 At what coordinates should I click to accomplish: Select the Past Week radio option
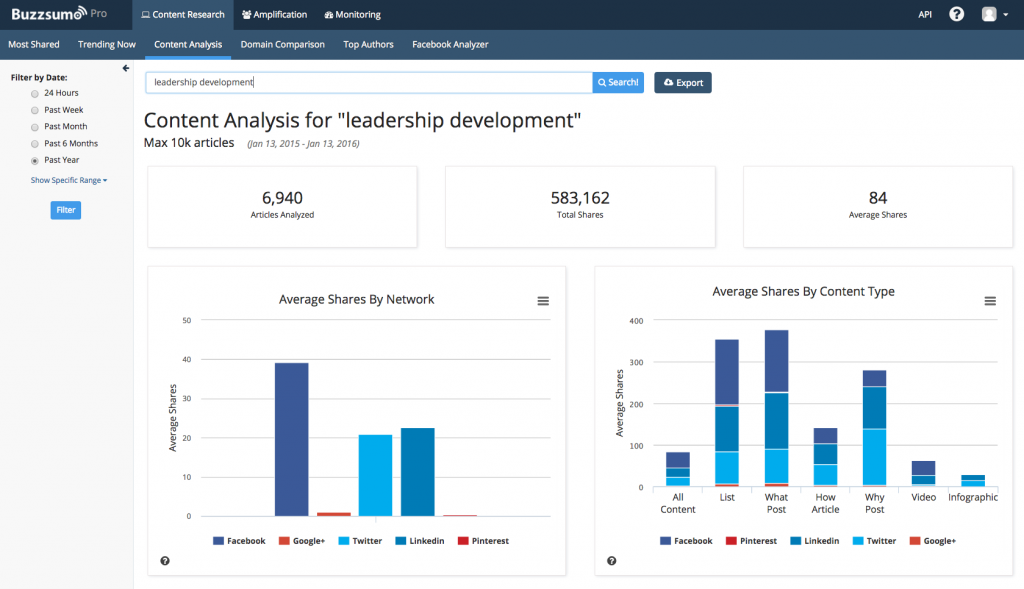[x=35, y=110]
